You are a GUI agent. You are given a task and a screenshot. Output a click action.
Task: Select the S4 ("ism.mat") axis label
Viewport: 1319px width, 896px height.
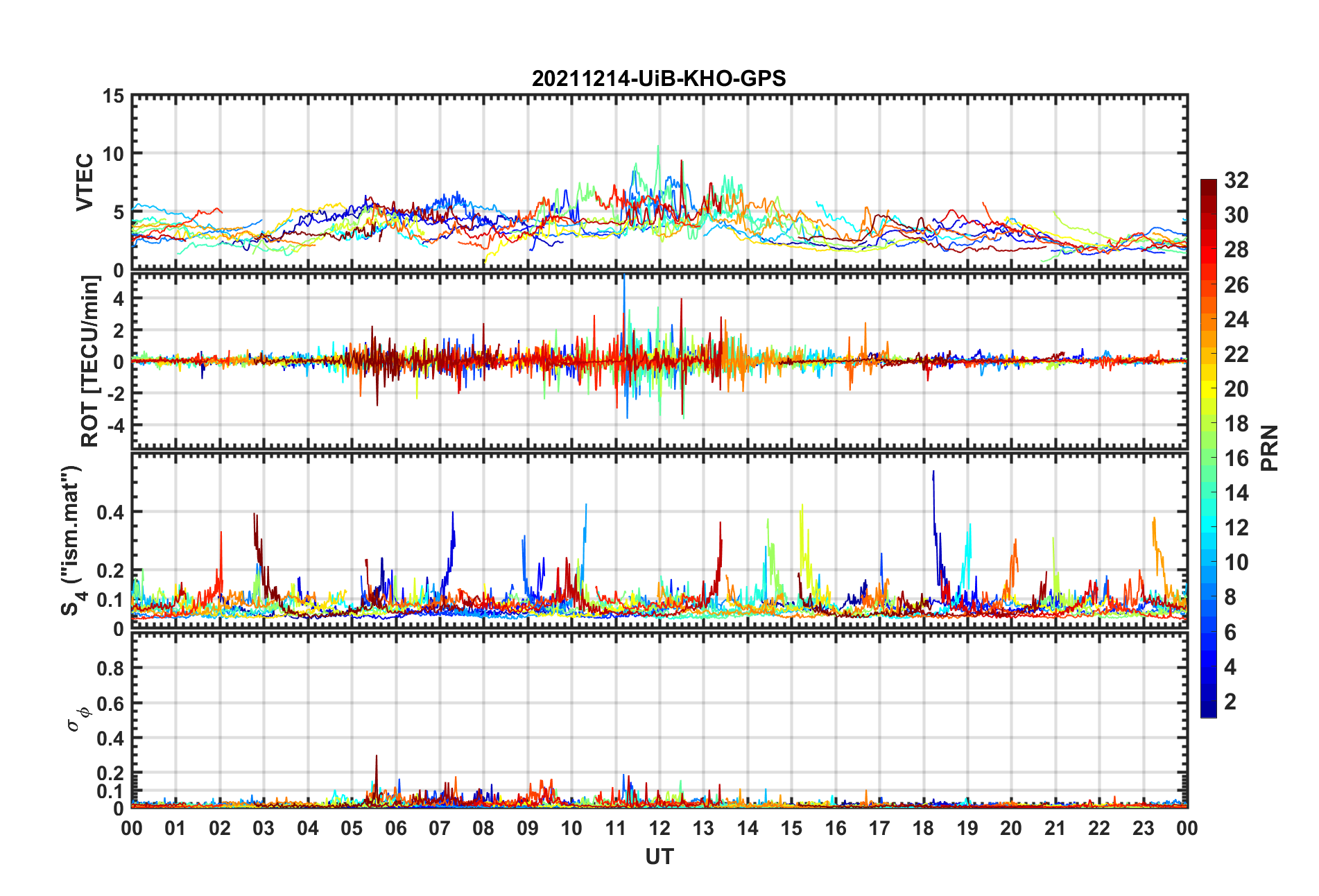(71, 540)
